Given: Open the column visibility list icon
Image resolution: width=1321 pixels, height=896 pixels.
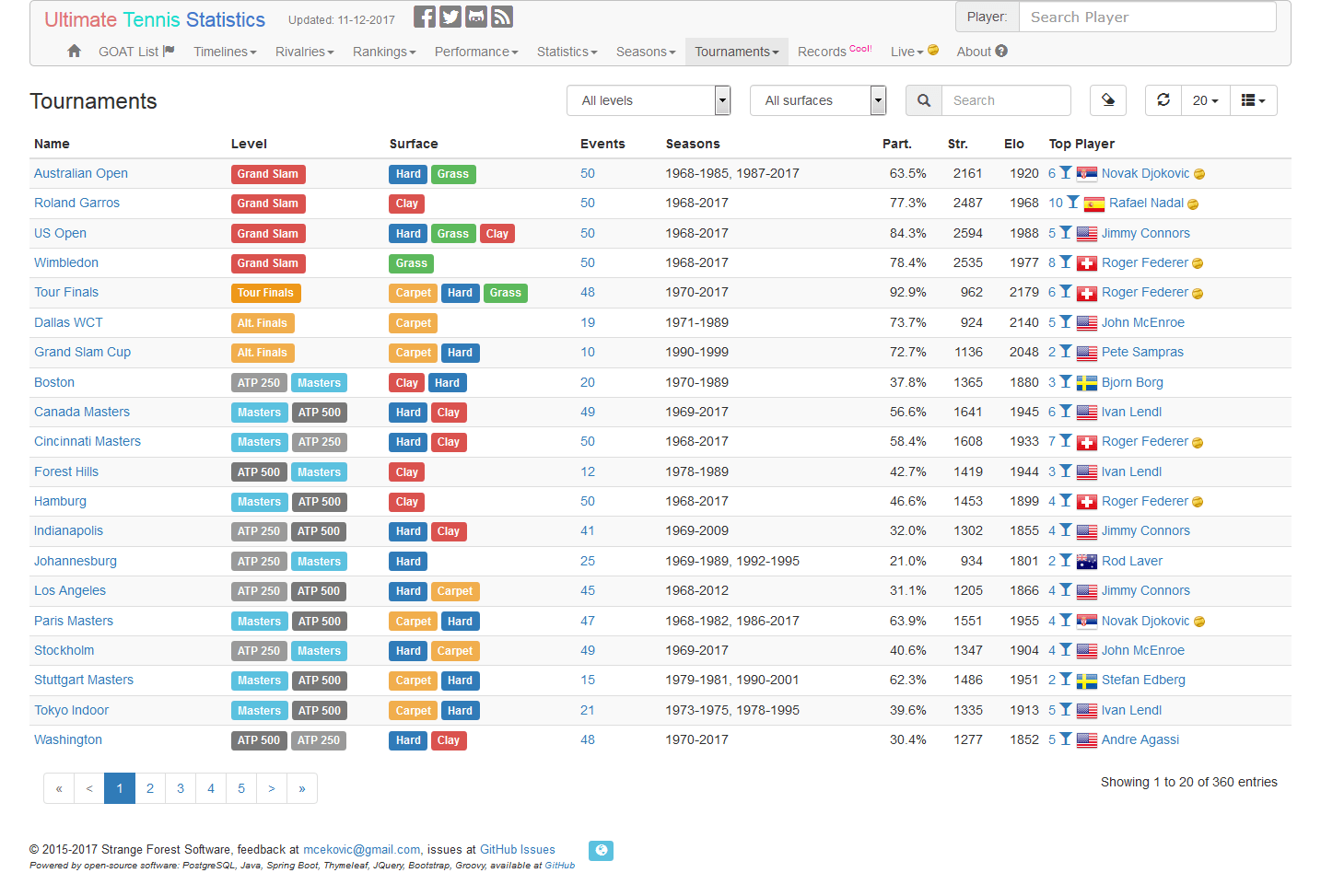Looking at the screenshot, I should (x=1253, y=100).
